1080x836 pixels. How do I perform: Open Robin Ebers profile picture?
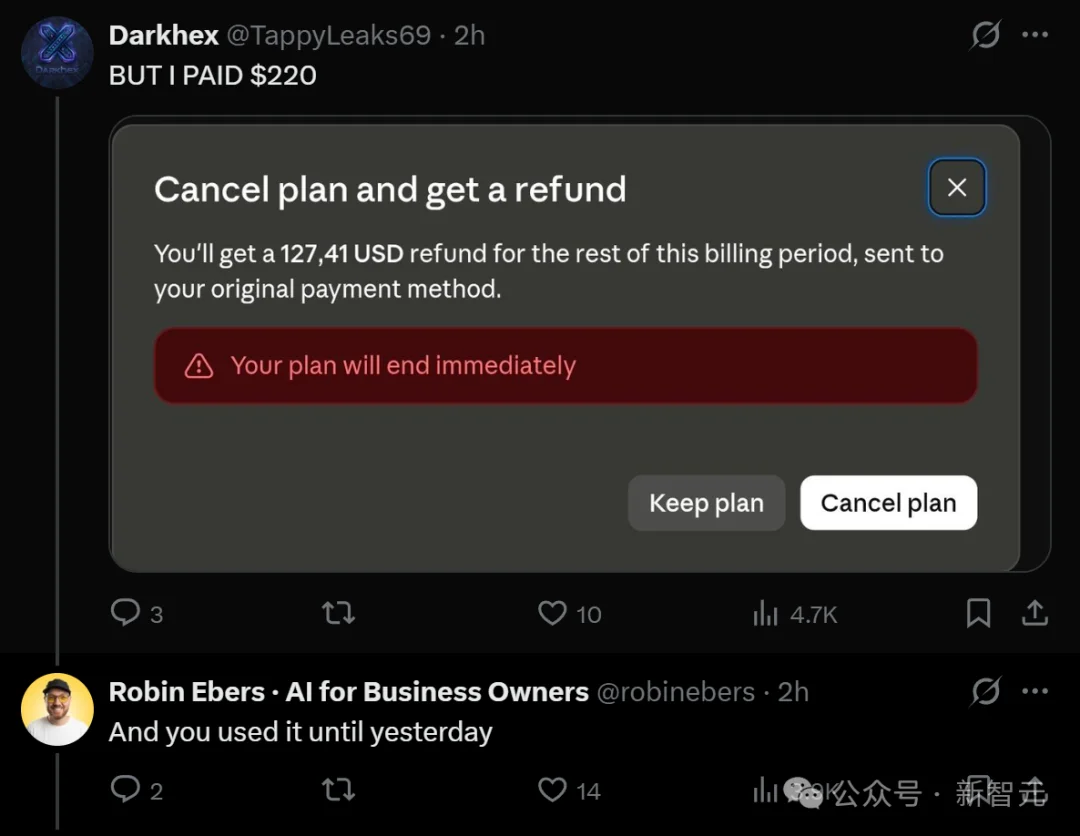pos(57,709)
